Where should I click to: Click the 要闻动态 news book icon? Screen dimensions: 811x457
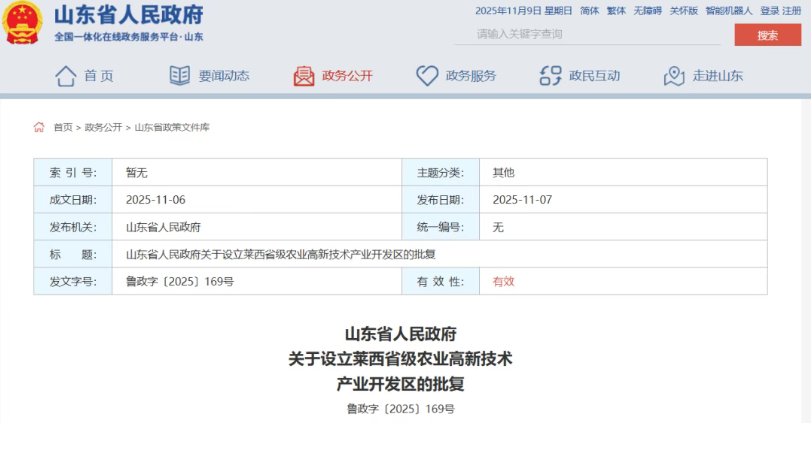coord(180,76)
